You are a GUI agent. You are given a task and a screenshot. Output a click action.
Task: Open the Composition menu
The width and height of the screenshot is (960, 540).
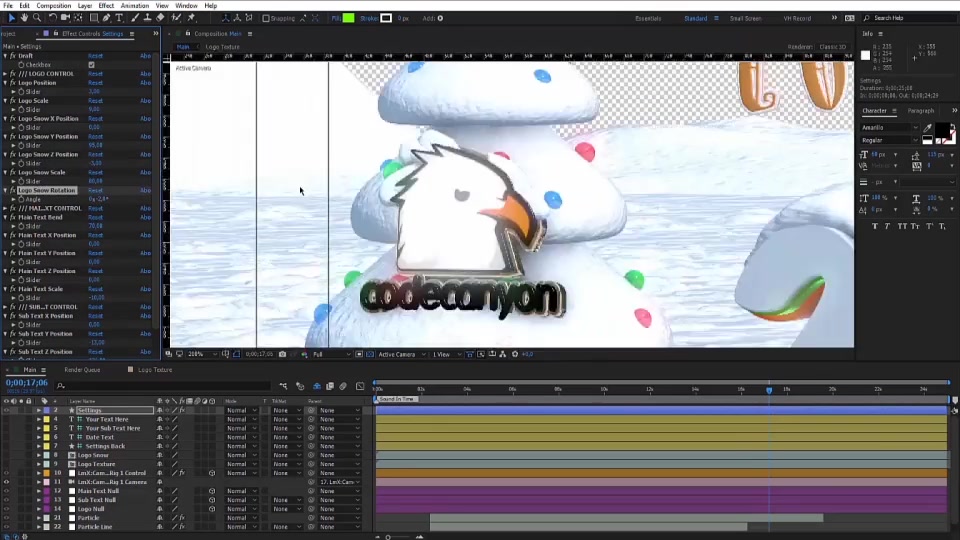click(53, 6)
